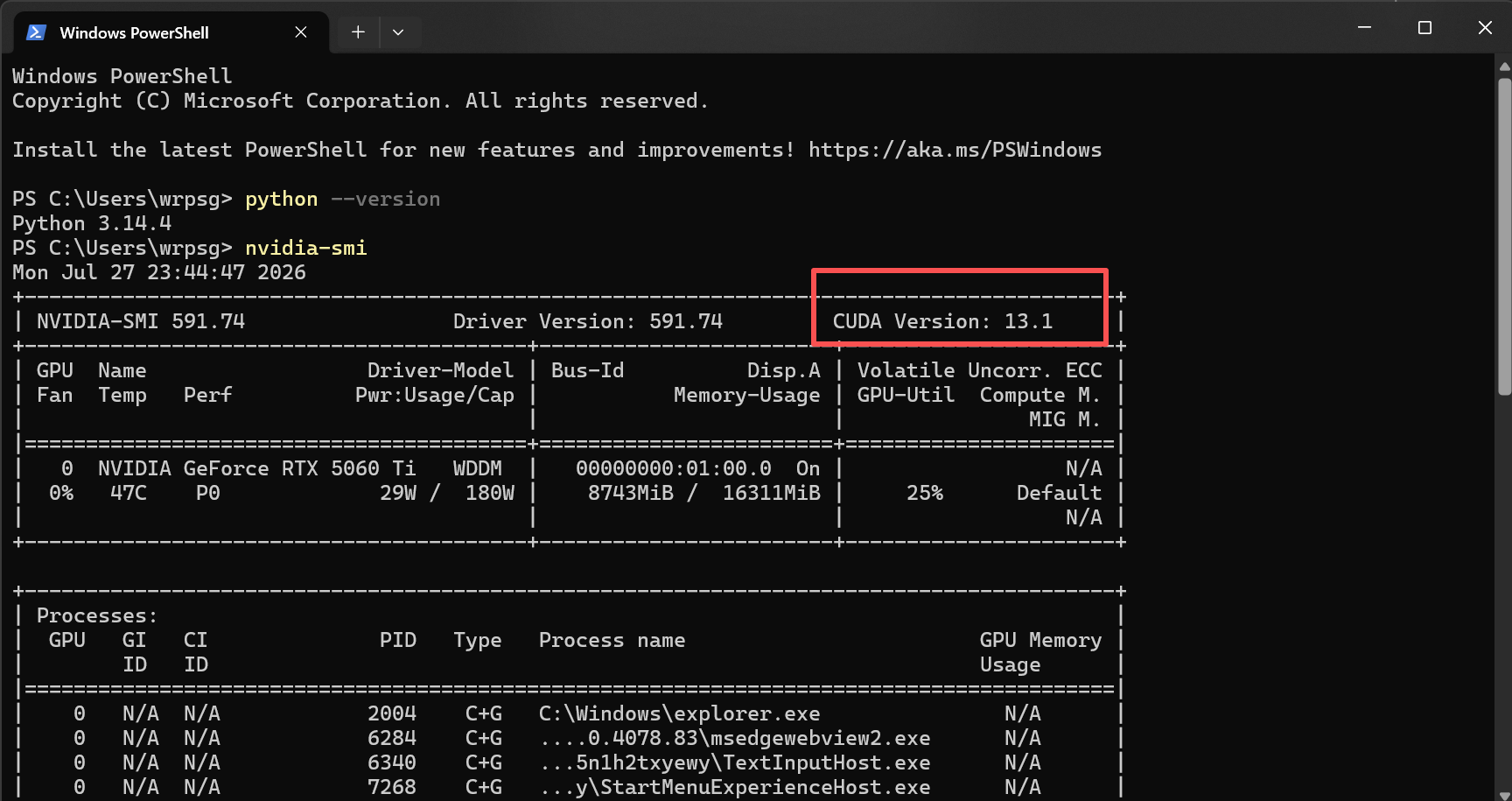Screen dimensions: 1512x801
Task: Click the typed 'python' command word
Action: point(281,199)
